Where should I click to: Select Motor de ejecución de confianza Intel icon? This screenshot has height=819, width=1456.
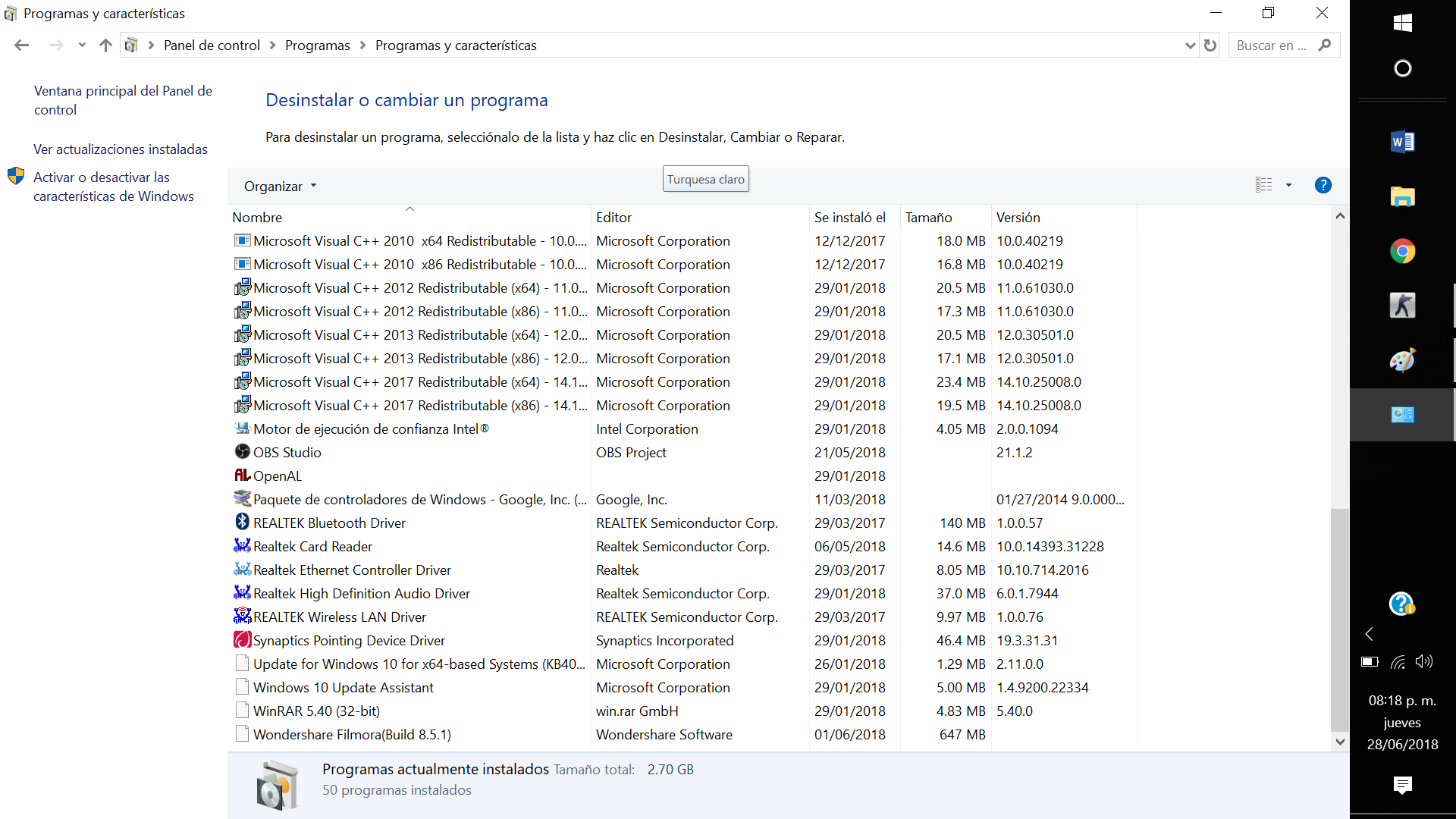242,428
